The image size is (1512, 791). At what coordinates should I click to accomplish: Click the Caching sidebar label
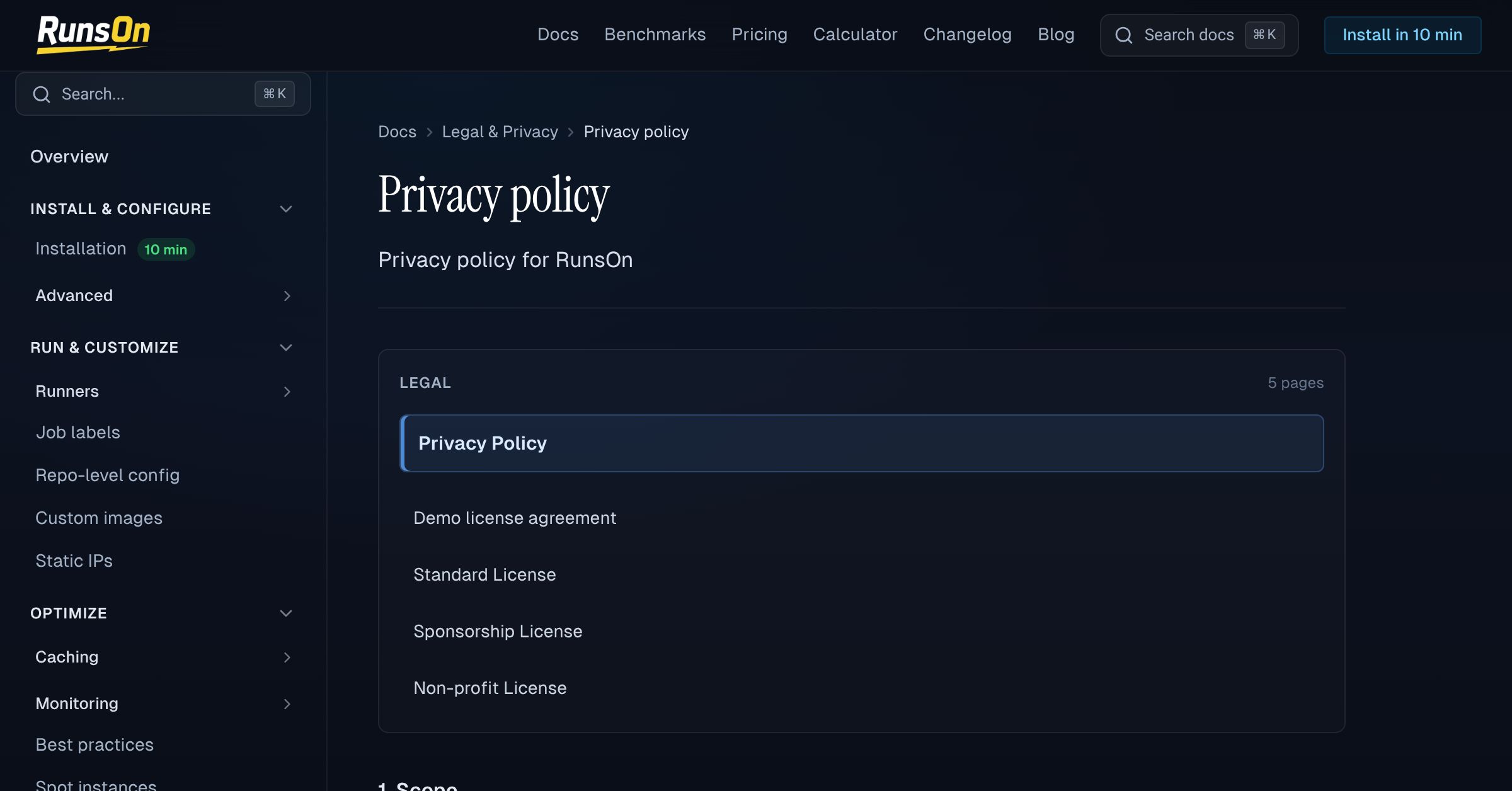(x=67, y=657)
